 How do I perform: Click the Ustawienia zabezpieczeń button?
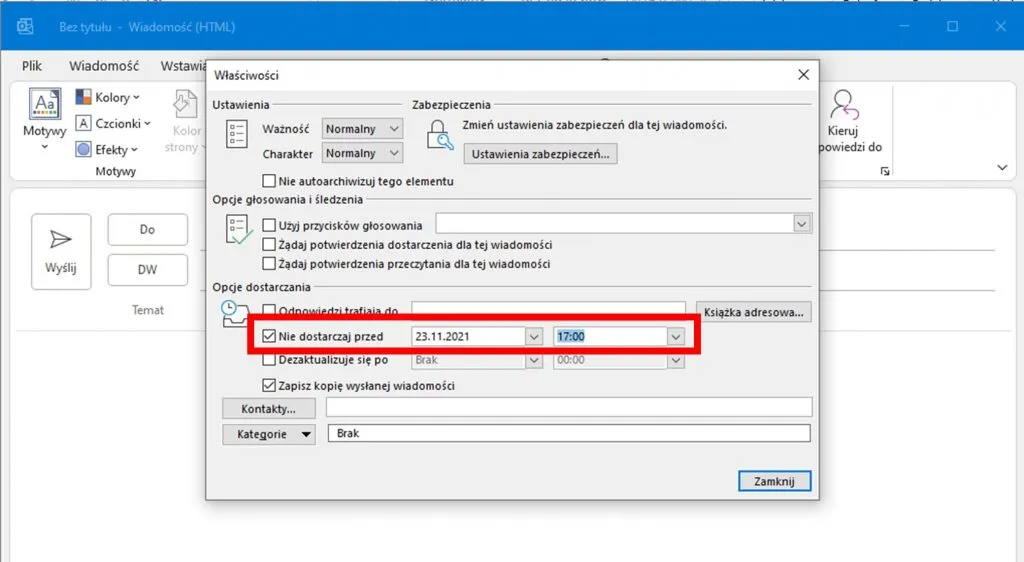tap(540, 154)
